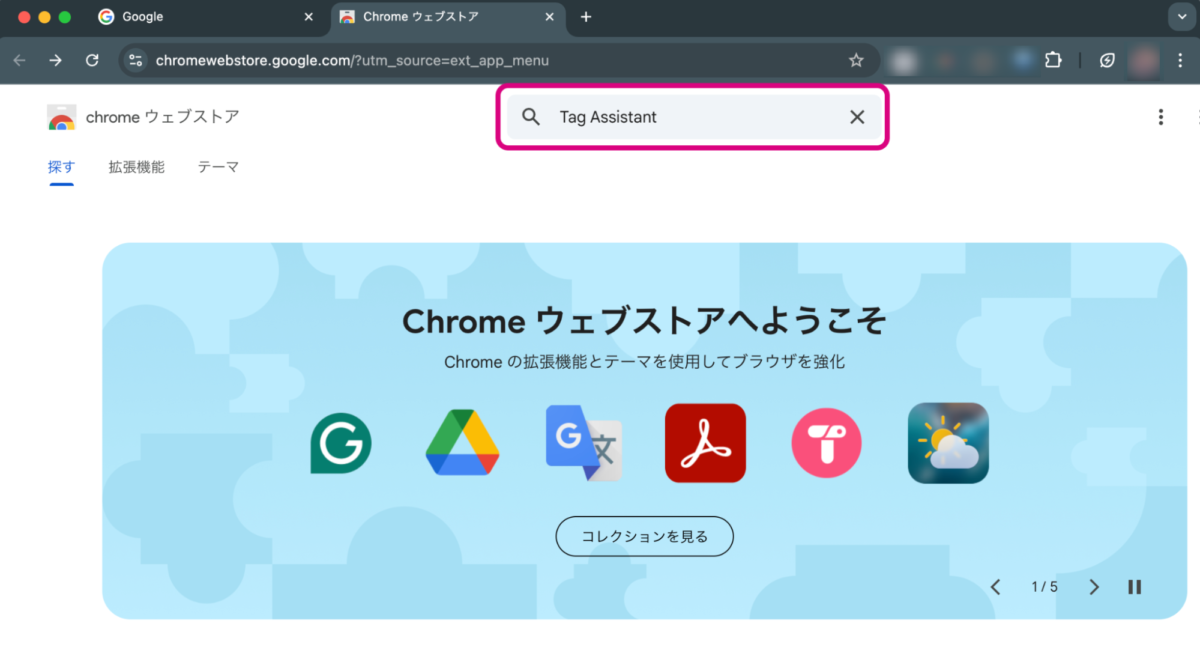
Task: View site information icon in address bar
Action: coord(136,60)
